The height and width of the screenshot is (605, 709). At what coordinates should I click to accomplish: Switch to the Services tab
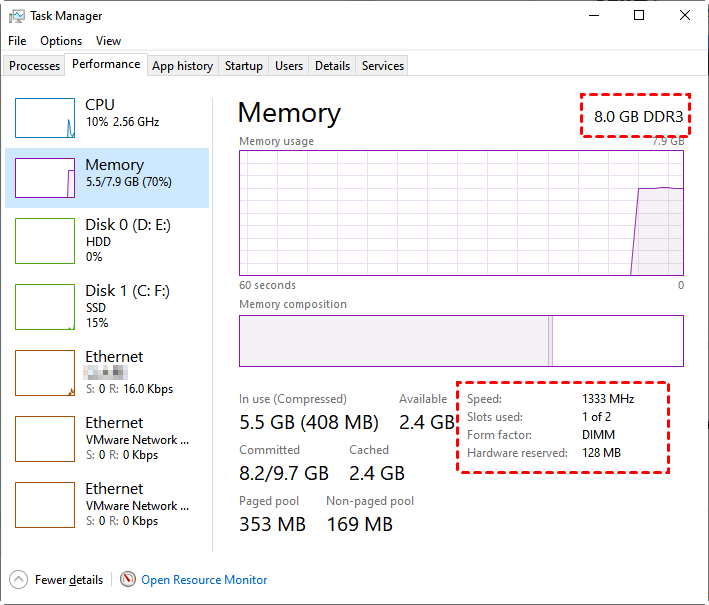pos(383,66)
